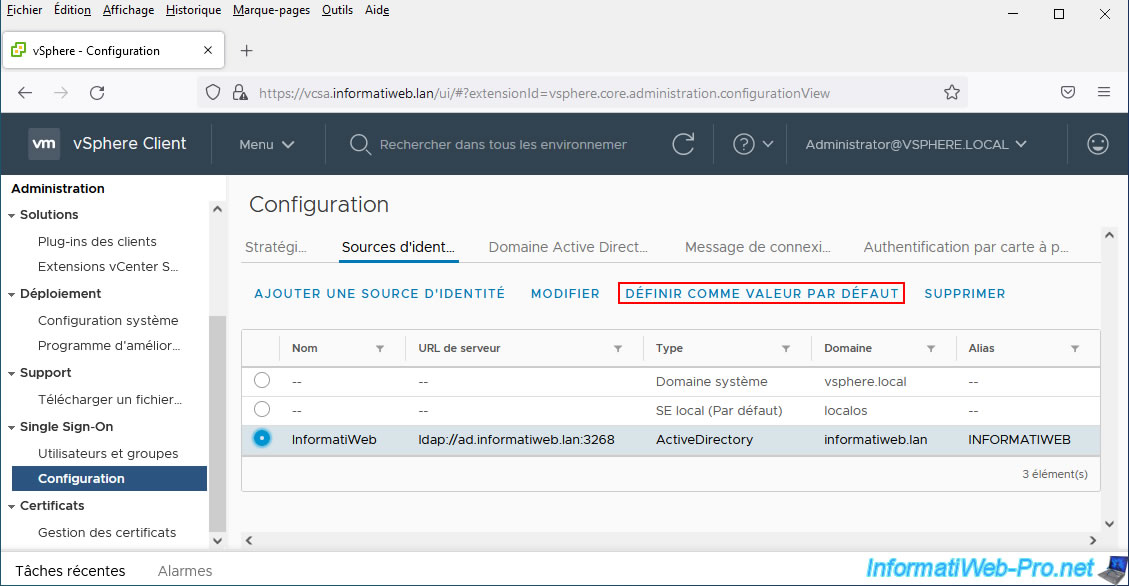Image resolution: width=1129 pixels, height=586 pixels.
Task: Switch to the Domaine Active Direct... tab
Action: tap(568, 247)
